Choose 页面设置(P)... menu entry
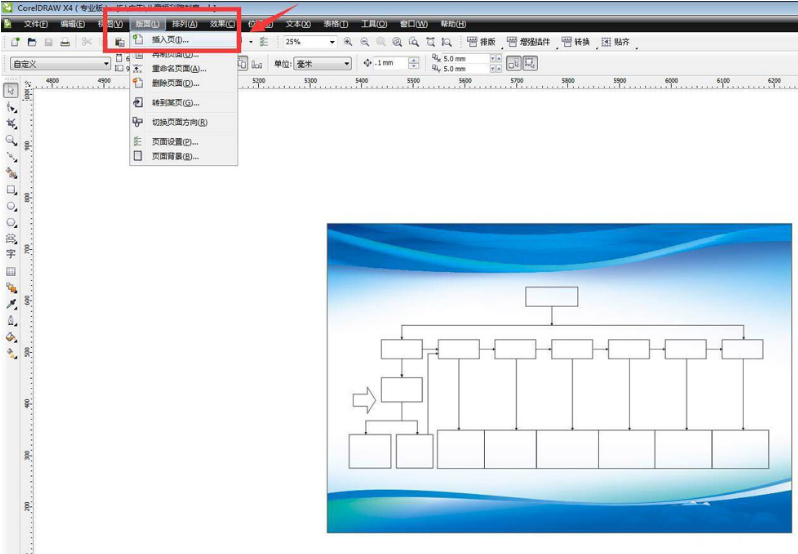Screen dimensions: 798x554 click(x=184, y=142)
